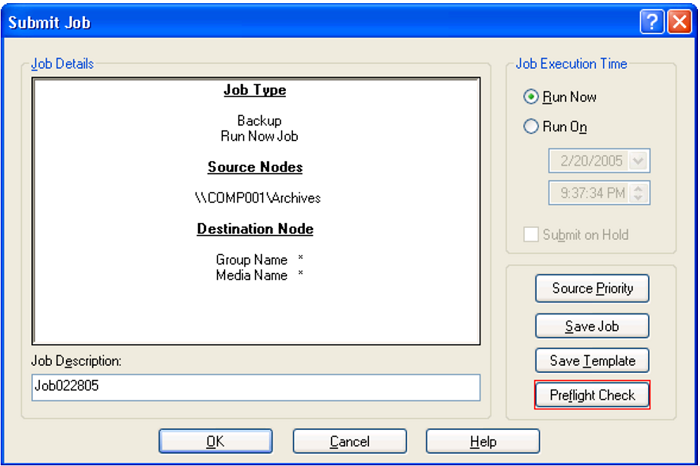Click the Job Execution Time group label
700x466 pixels.
(571, 63)
